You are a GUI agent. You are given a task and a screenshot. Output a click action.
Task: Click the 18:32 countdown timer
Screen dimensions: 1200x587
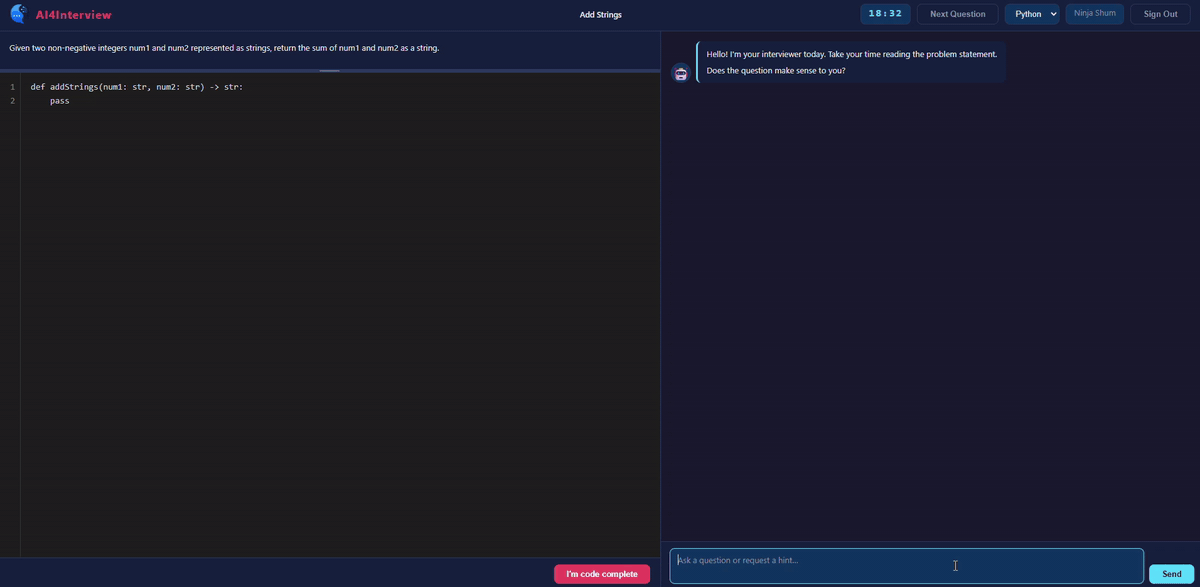pyautogui.click(x=885, y=14)
